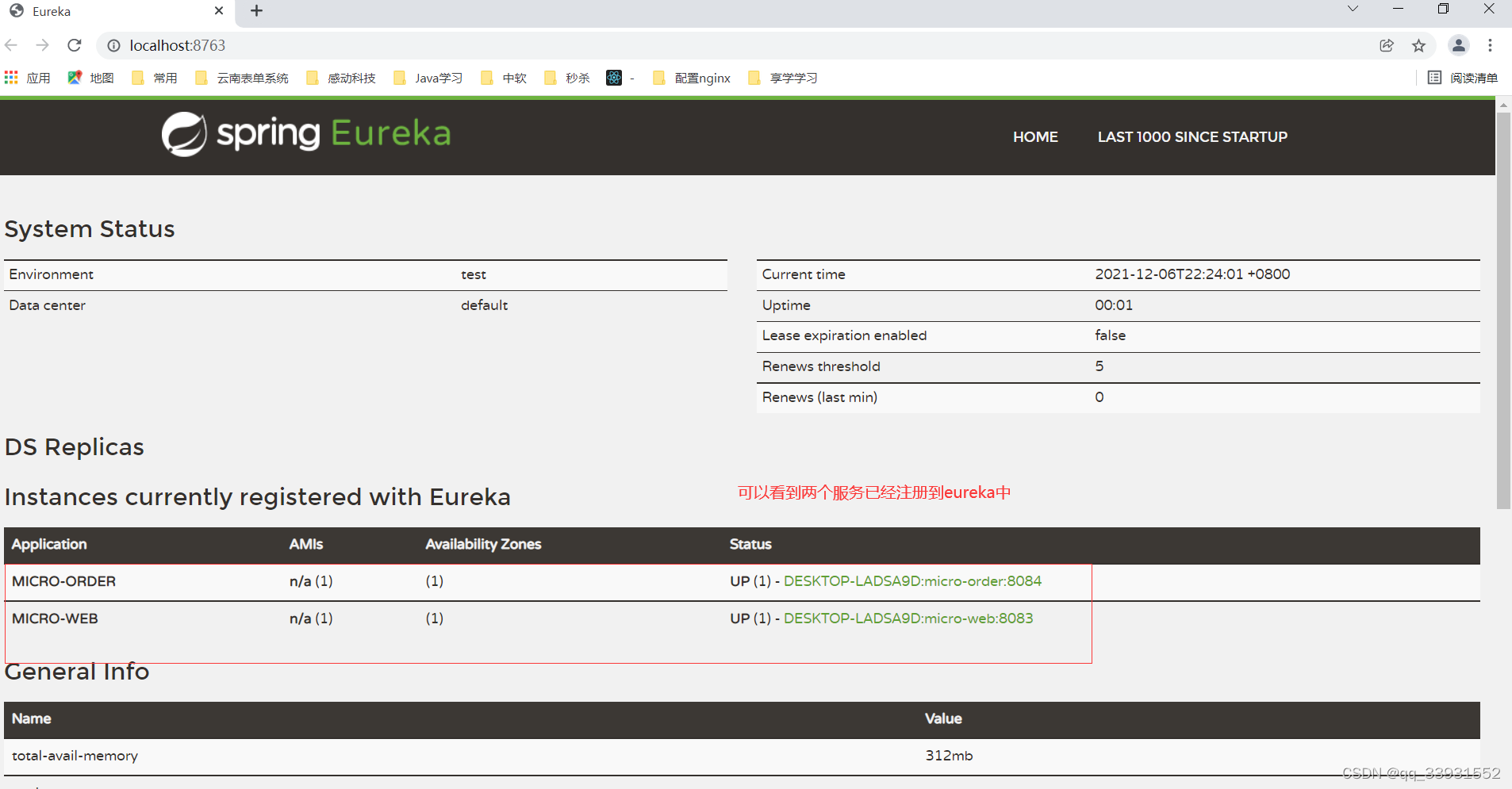This screenshot has height=789, width=1512.
Task: Open the 感动科技 bookmark folder
Action: click(341, 78)
